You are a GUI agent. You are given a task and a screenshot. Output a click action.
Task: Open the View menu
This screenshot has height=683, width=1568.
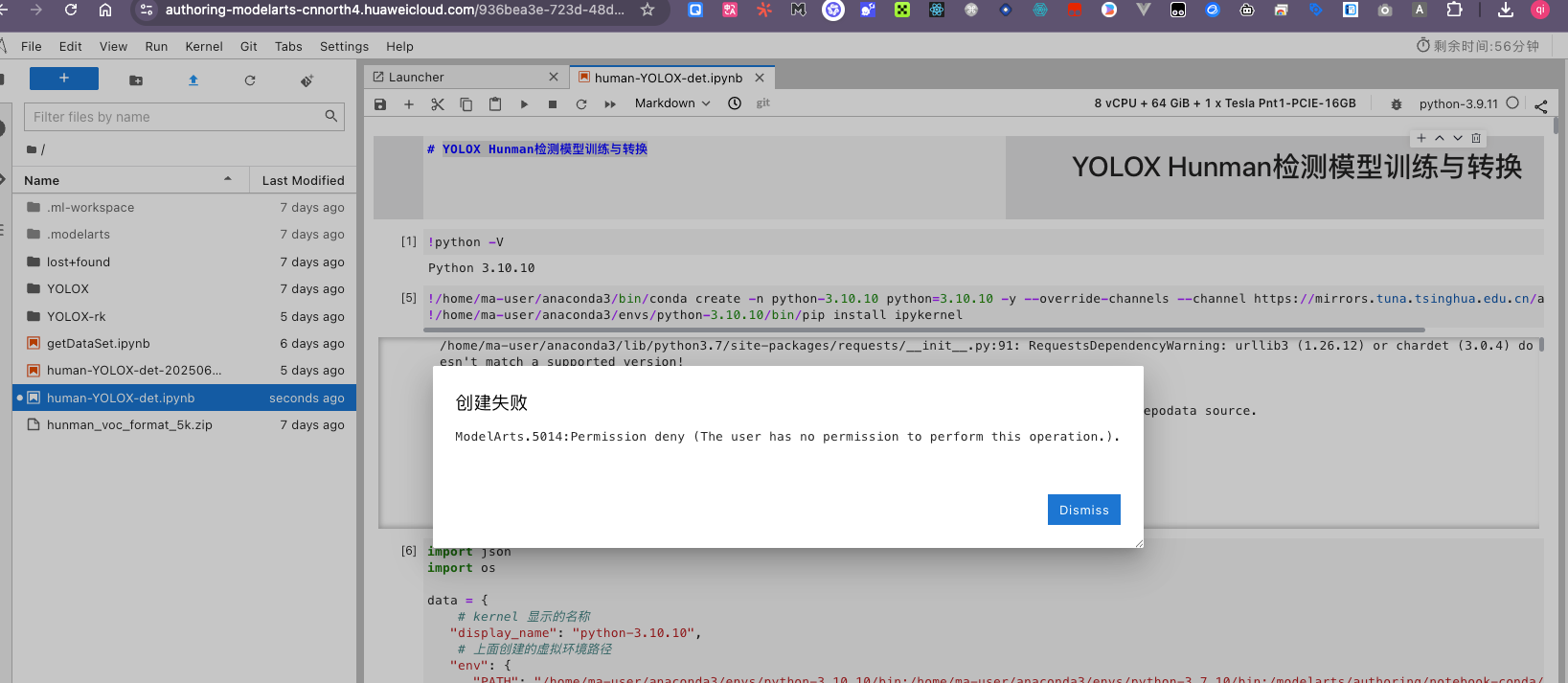113,46
